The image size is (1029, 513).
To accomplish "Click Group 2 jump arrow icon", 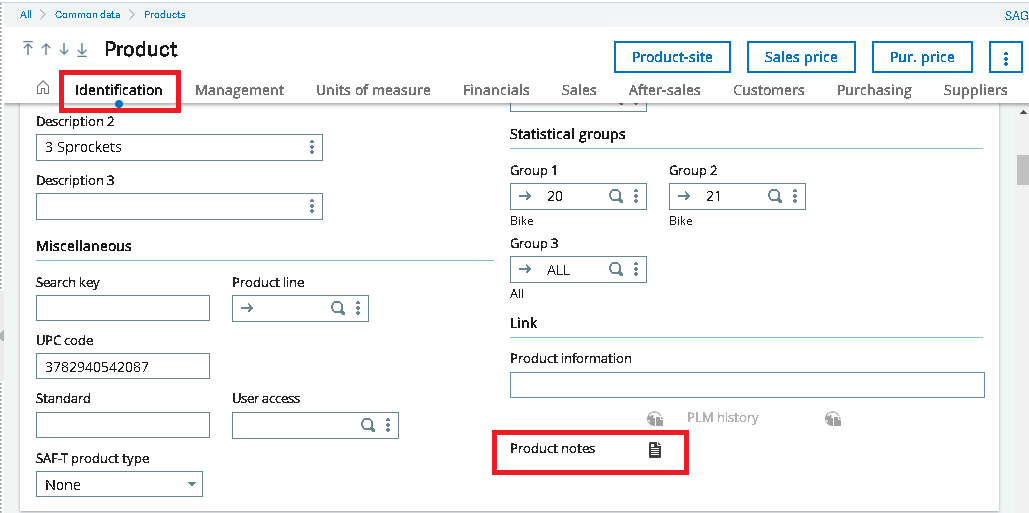I will pos(684,195).
